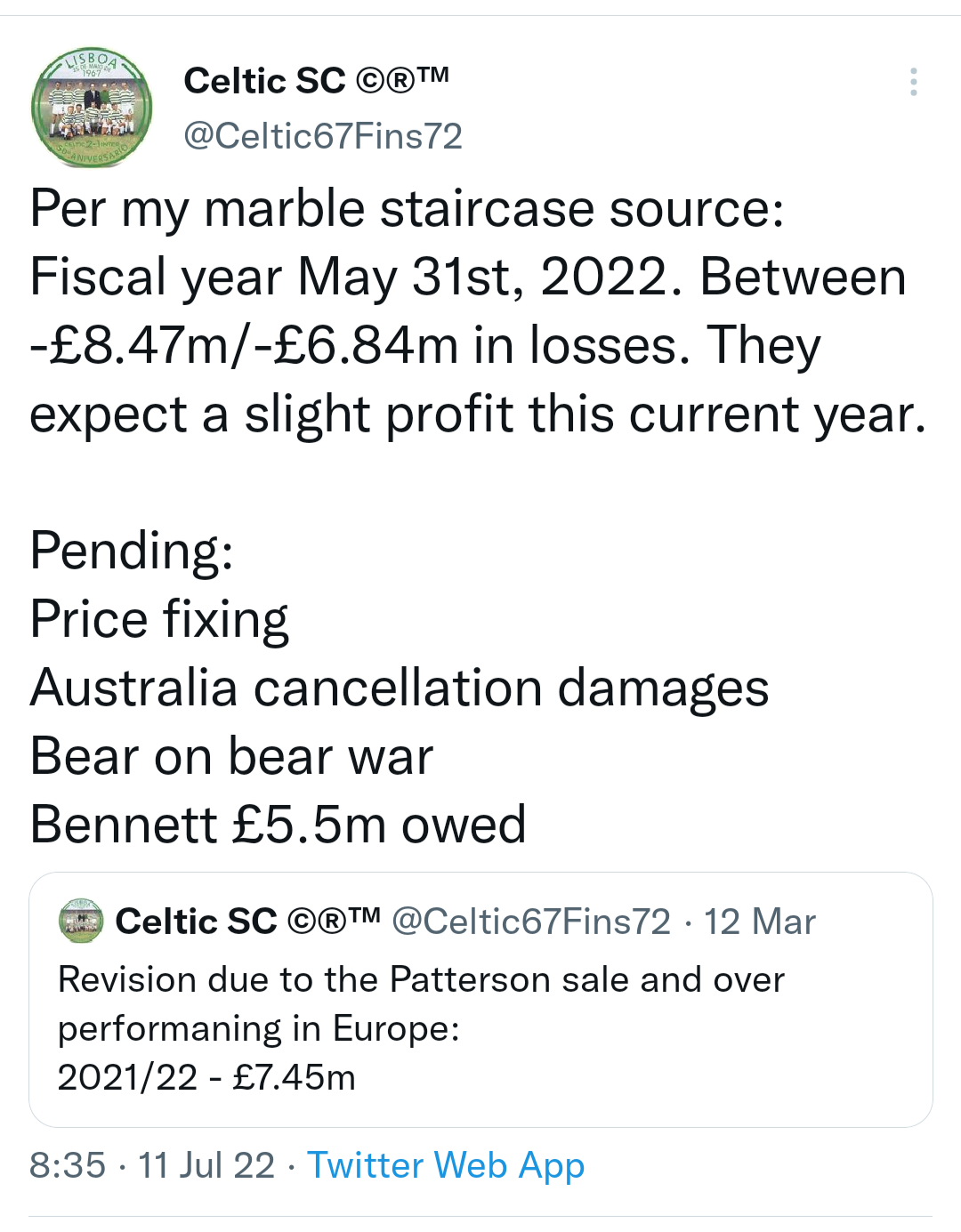961x1232 pixels.
Task: Click the 'Pending:' heading text
Action: [x=132, y=551]
